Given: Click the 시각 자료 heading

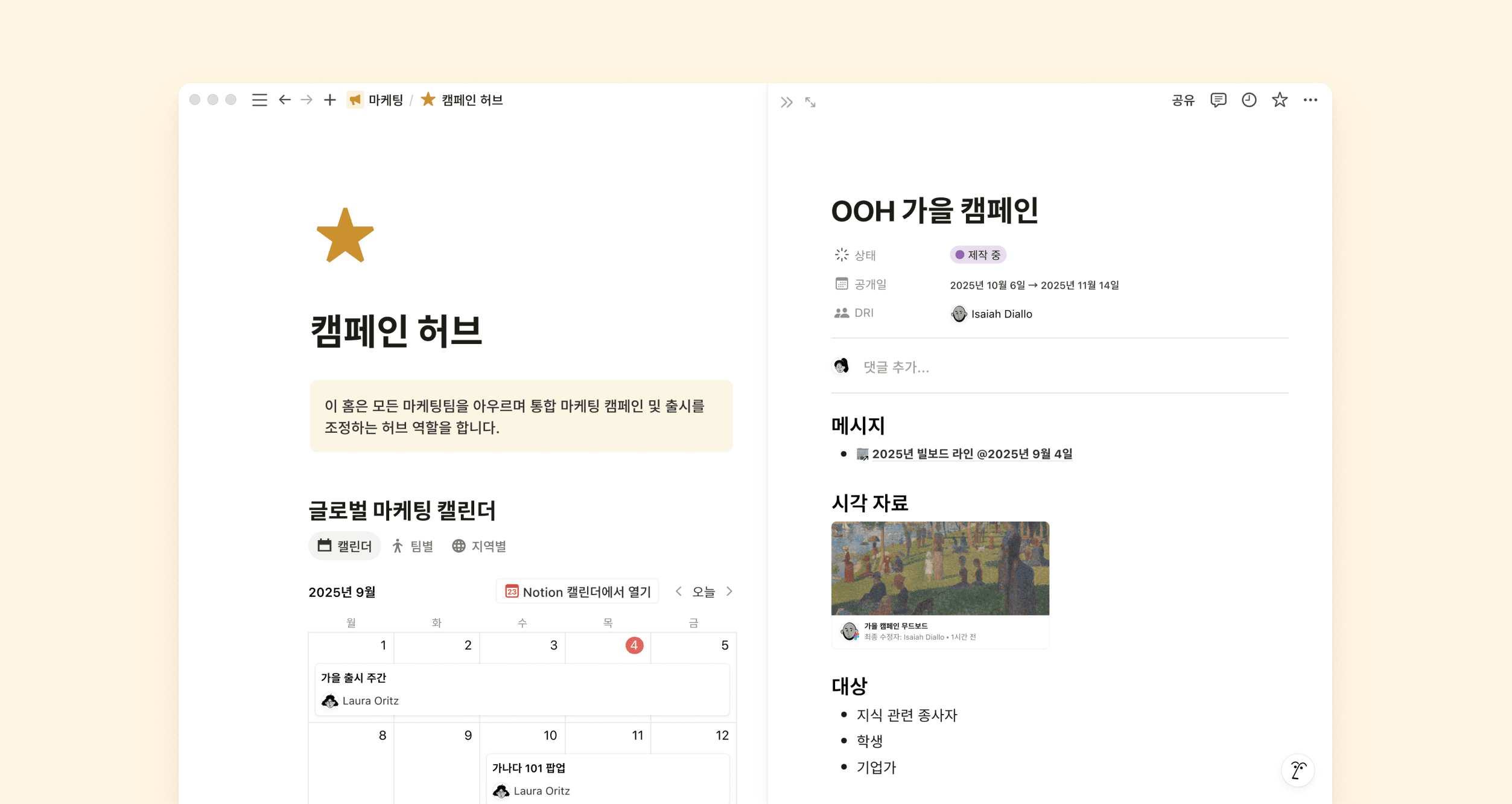Looking at the screenshot, I should (869, 503).
